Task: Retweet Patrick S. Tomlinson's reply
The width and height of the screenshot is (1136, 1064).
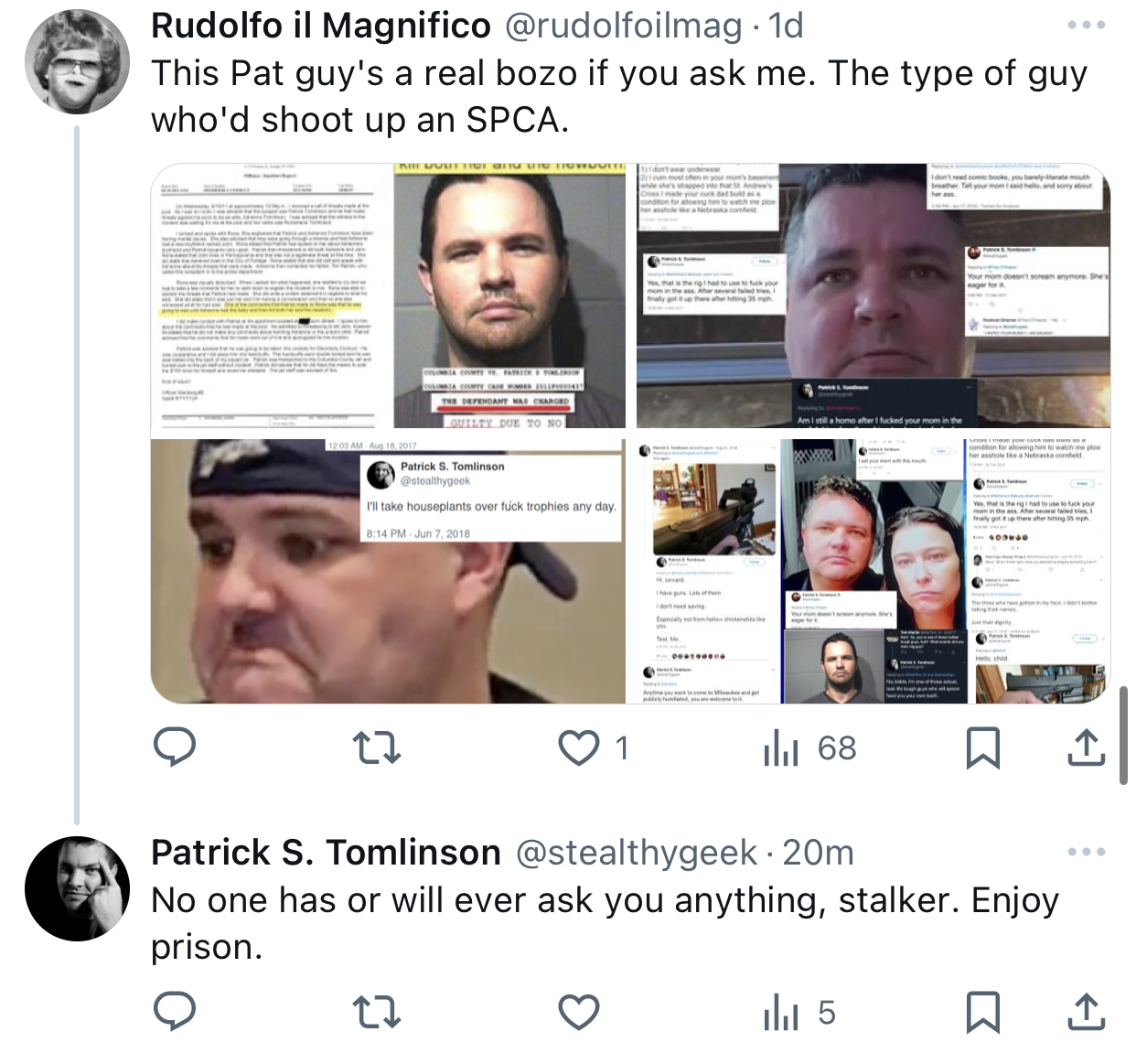Action: pos(377,1013)
